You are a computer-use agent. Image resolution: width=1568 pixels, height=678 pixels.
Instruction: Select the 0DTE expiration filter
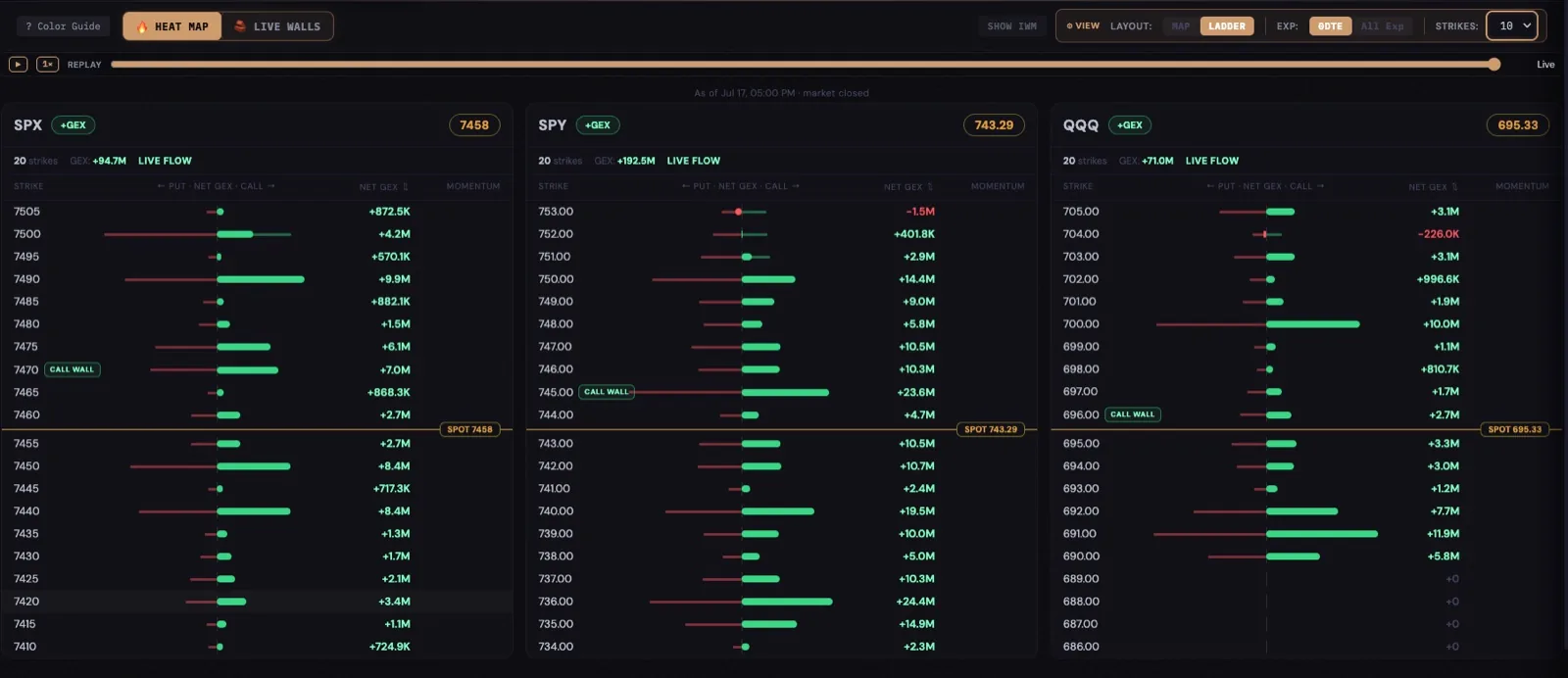(x=1330, y=26)
